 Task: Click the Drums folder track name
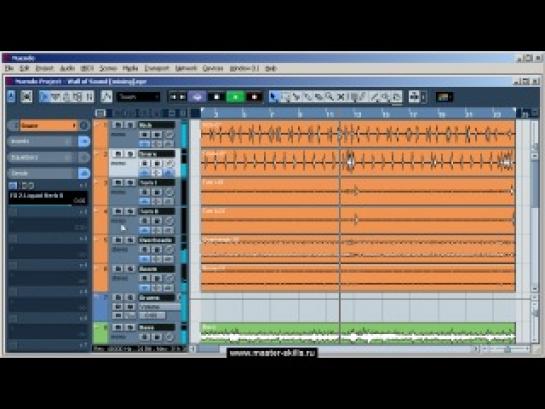156,298
